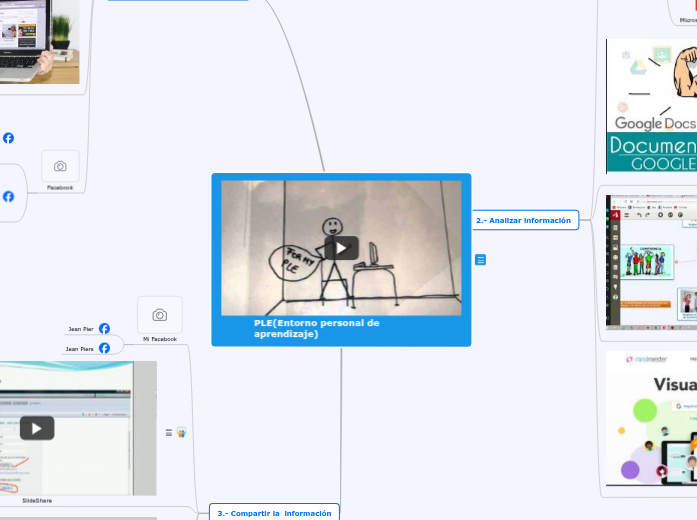Click the colored attachment icon near SlideShare

(181, 432)
